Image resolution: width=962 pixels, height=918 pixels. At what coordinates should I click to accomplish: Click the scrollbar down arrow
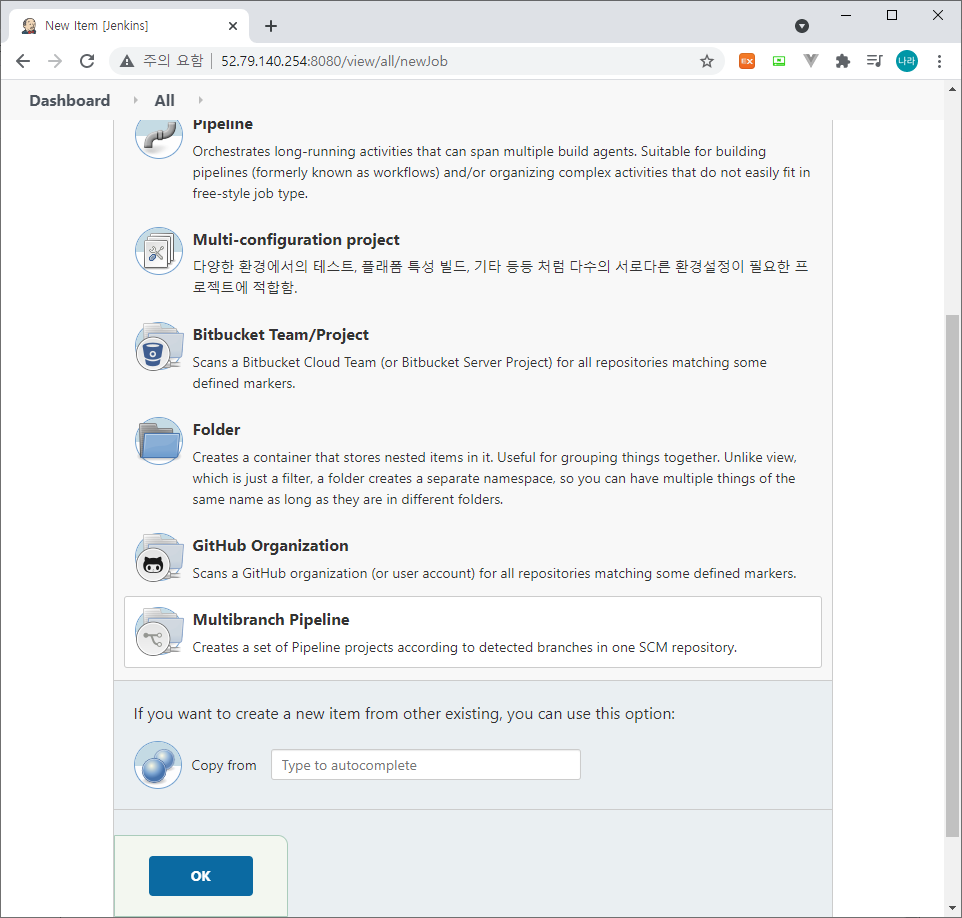pos(952,908)
